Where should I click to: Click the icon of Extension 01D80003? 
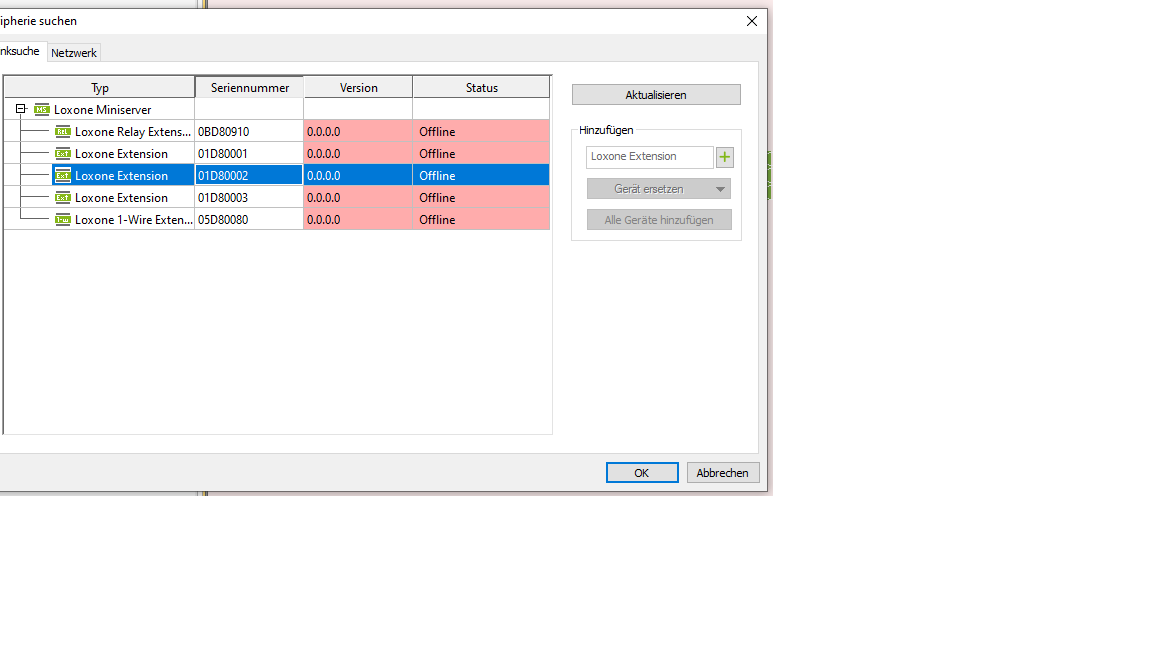(x=63, y=198)
